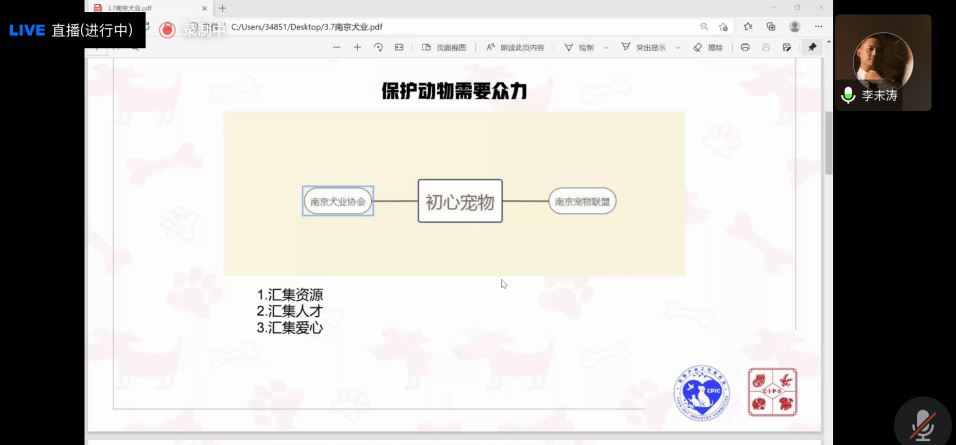Screen dimensions: 956x445
Task: Click the red CIPS square logo
Action: 772,392
